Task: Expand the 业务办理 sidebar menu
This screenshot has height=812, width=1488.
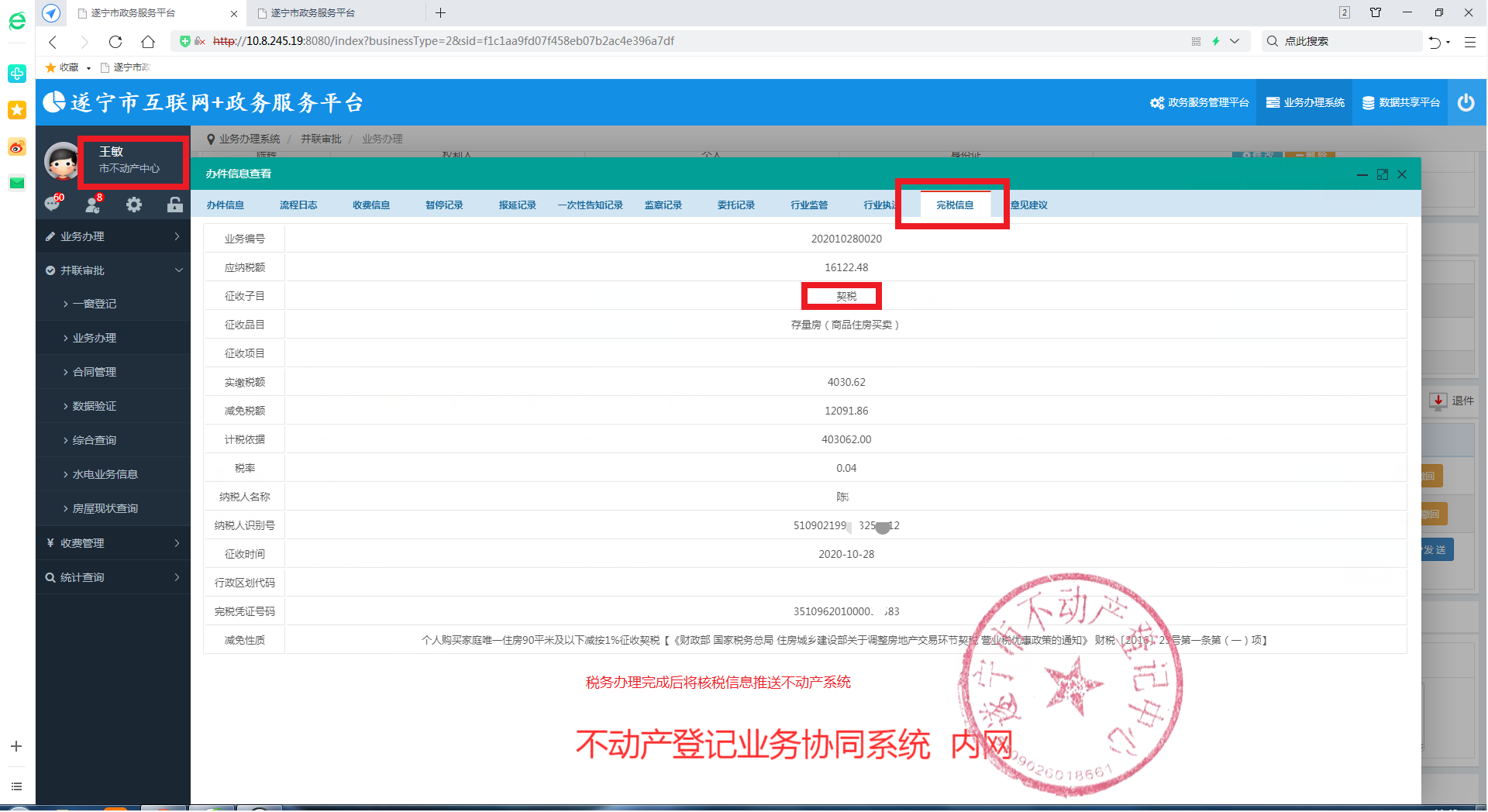Action: 113,236
